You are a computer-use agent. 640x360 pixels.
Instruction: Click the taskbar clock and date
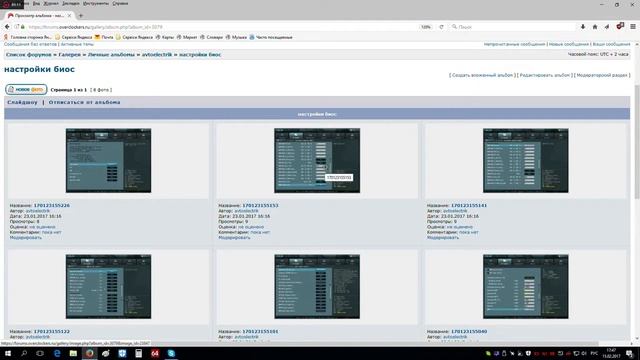(611, 353)
